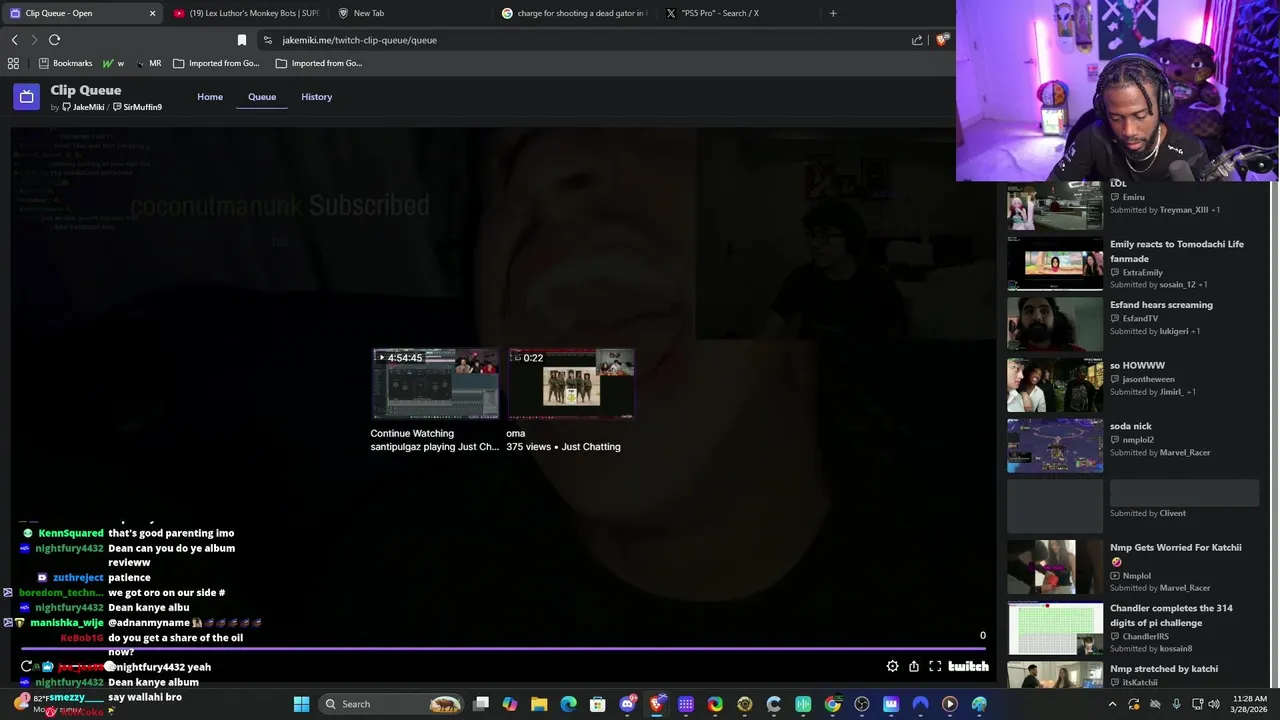Open Google Chrome from the taskbar
Viewport: 1280px width, 720px height.
tap(832, 704)
